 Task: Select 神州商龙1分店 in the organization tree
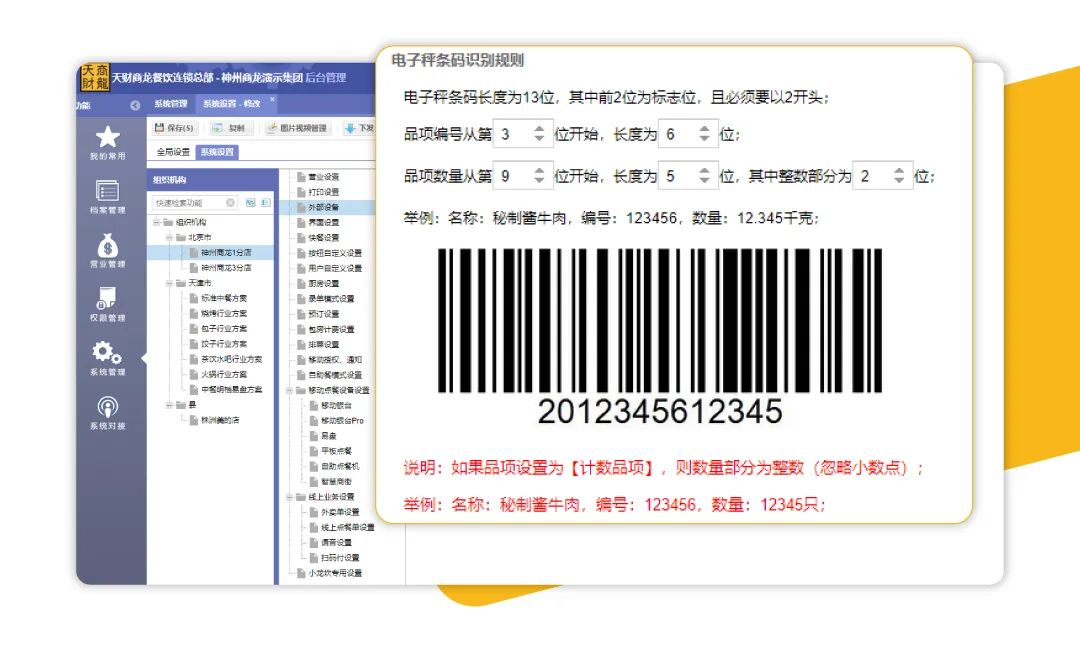coord(227,253)
